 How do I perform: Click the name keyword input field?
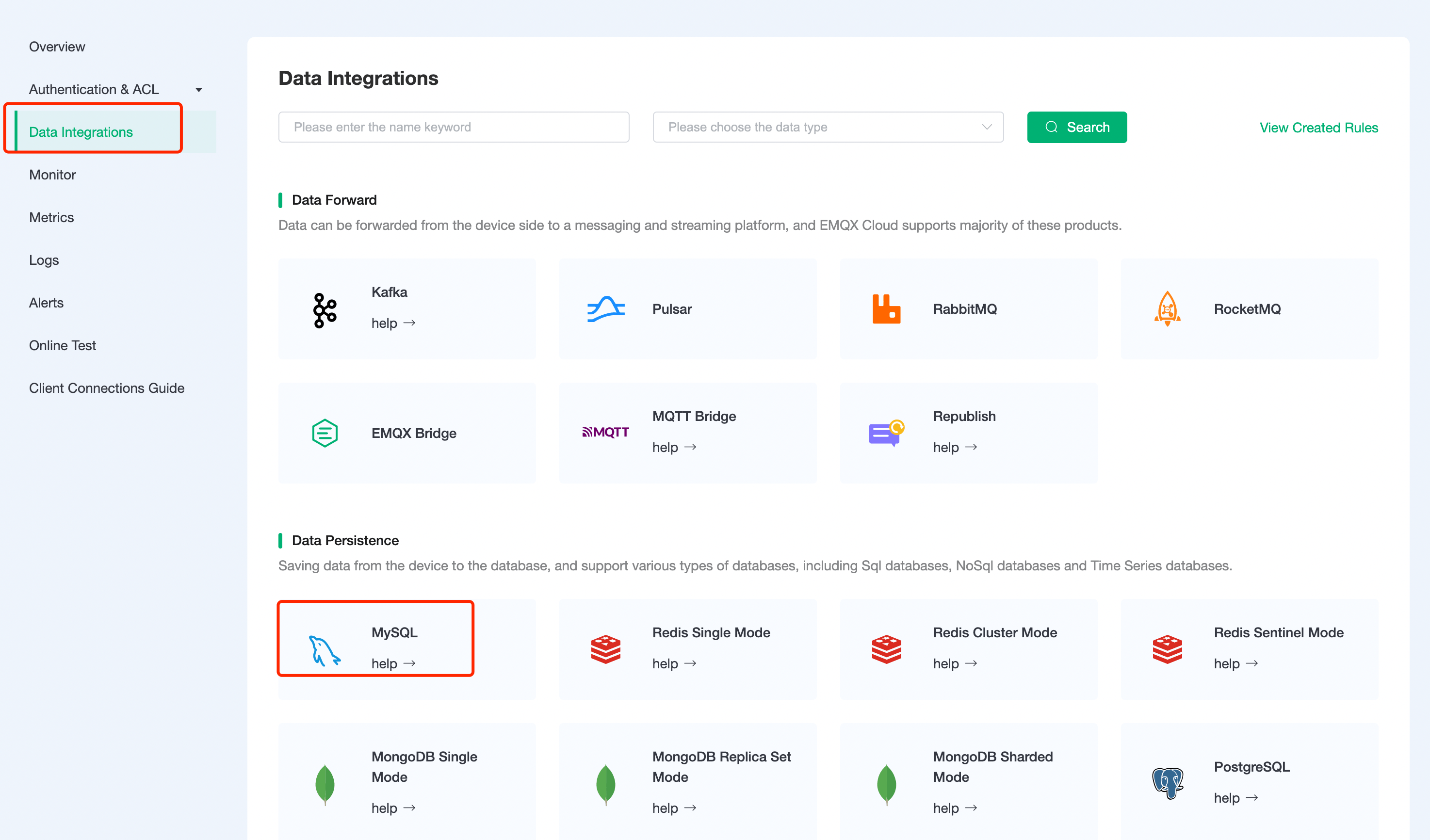click(454, 127)
